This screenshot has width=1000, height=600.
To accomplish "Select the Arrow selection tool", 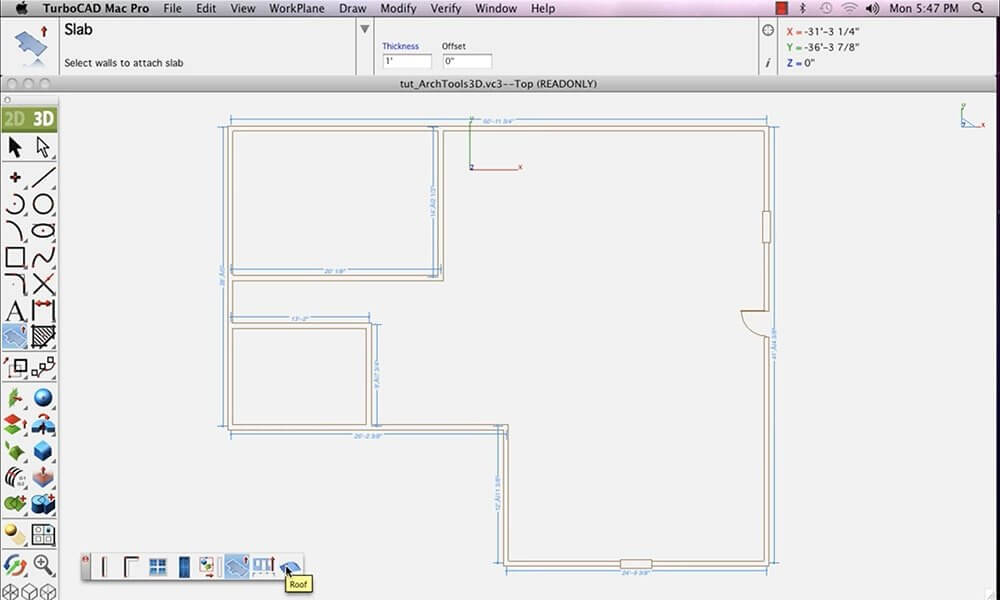I will point(13,145).
